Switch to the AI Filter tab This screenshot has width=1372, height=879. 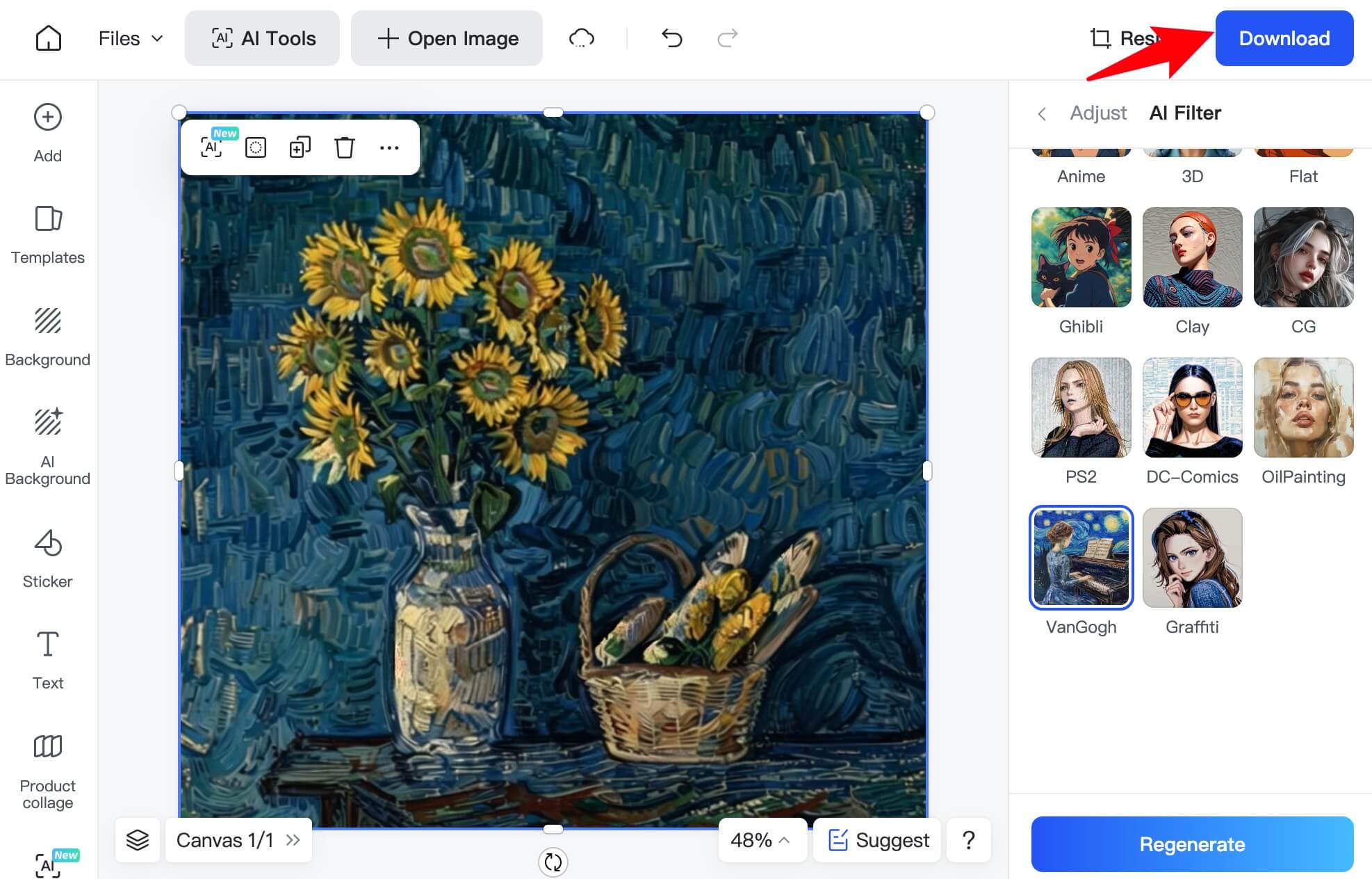(1185, 113)
